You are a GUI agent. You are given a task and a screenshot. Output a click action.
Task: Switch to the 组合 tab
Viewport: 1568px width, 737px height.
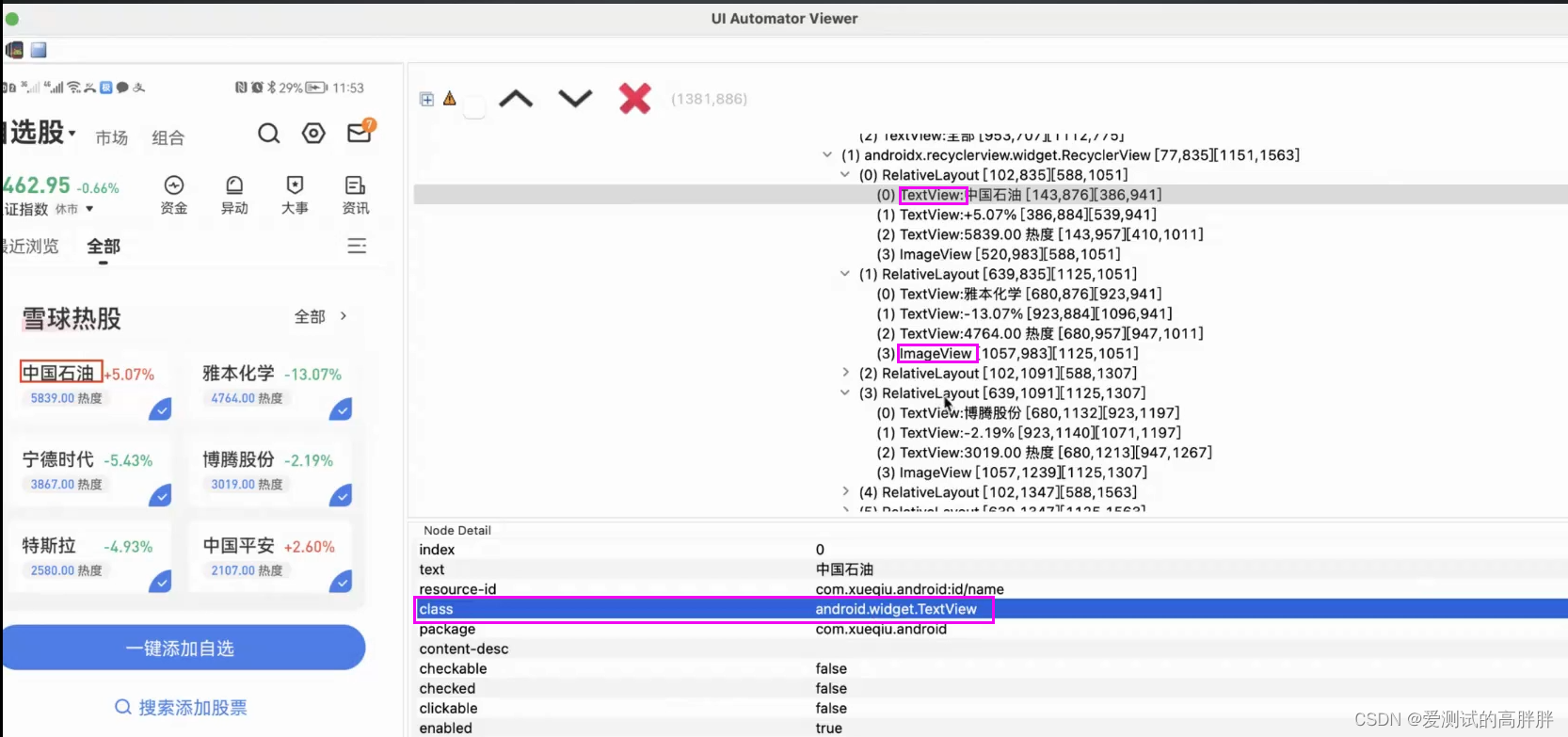[168, 137]
